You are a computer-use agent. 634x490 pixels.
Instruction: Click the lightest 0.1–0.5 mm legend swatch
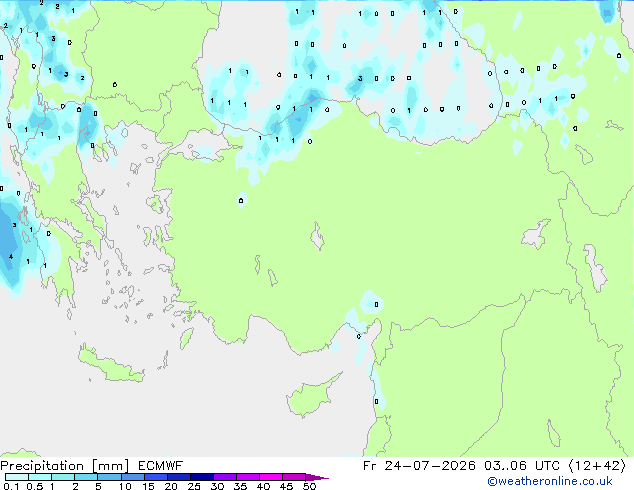click(17, 477)
